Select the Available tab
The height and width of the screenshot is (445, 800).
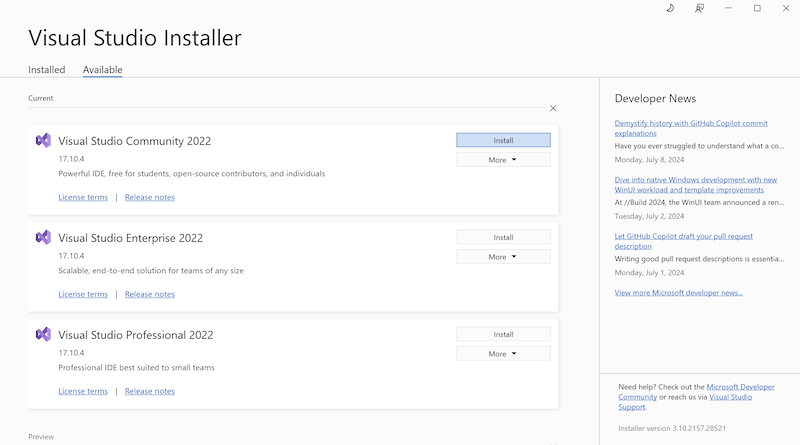103,69
